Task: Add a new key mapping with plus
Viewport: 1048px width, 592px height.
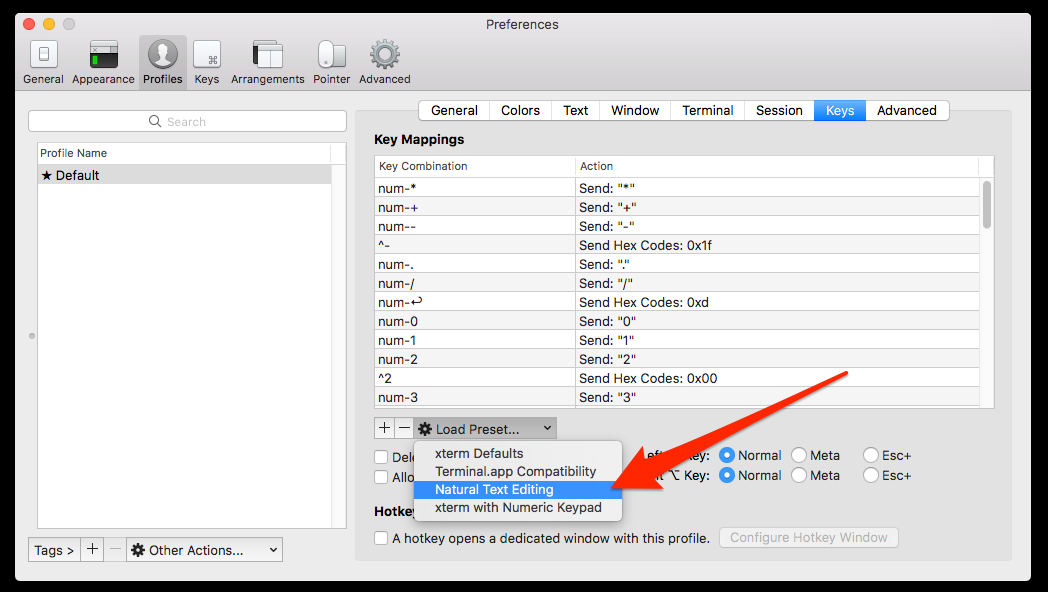Action: tap(384, 428)
